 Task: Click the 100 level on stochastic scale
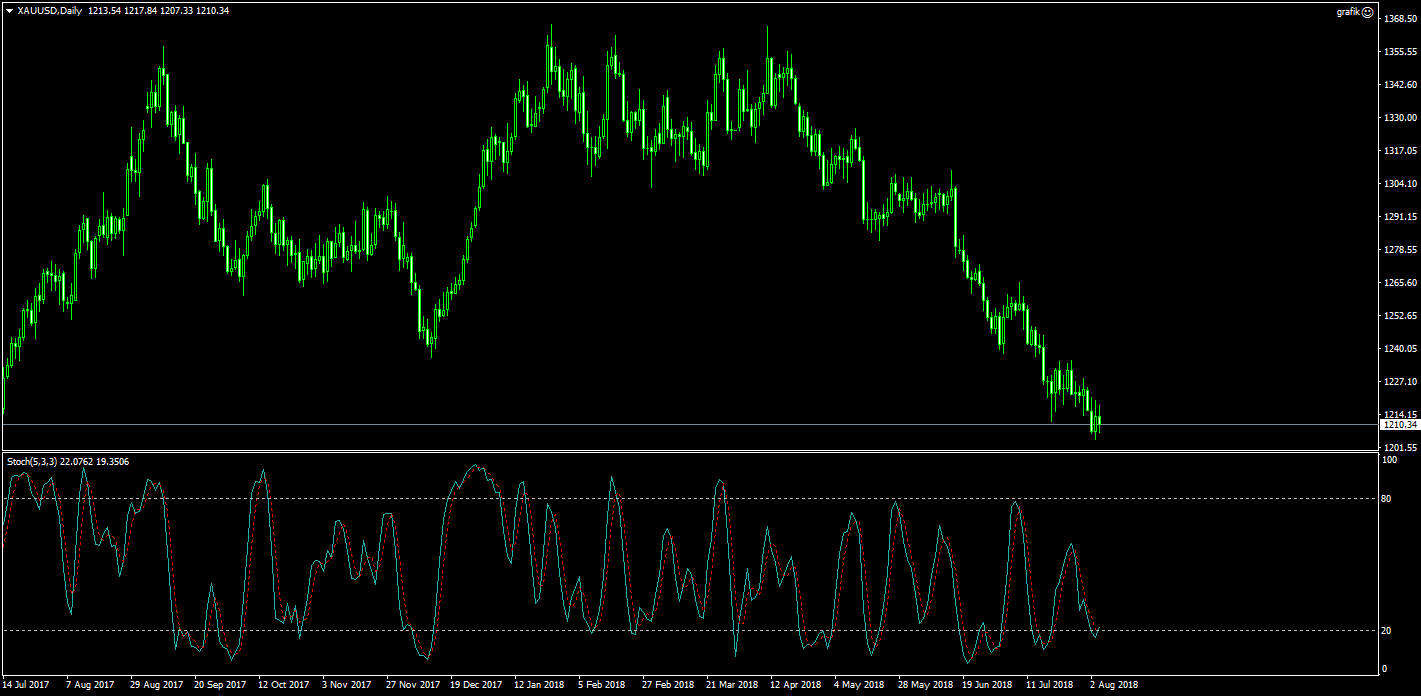(x=1390, y=460)
